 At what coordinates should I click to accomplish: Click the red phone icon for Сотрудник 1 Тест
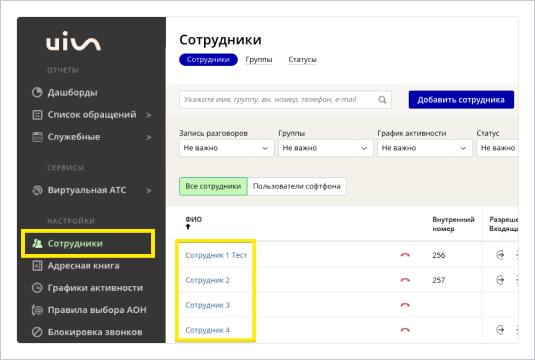405,255
